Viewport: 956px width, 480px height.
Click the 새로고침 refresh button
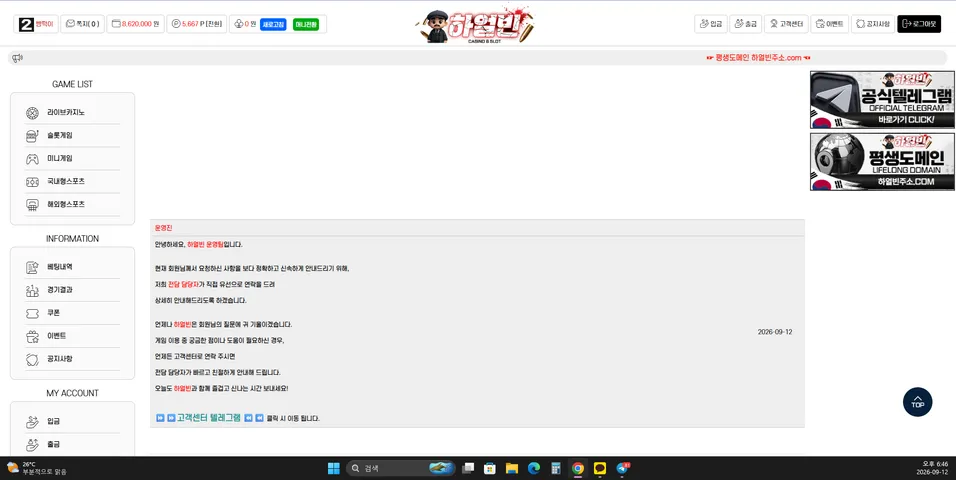(x=273, y=24)
